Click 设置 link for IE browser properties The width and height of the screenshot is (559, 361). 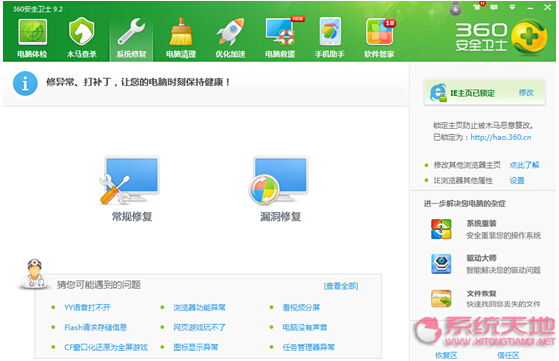pos(517,181)
